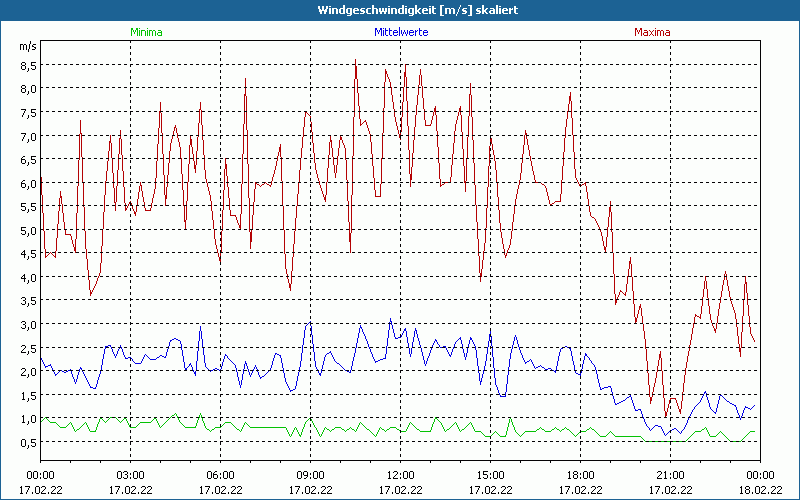This screenshot has width=800, height=500.
Task: Click the 17.02.22 date under 21:00
Action: pos(670,490)
